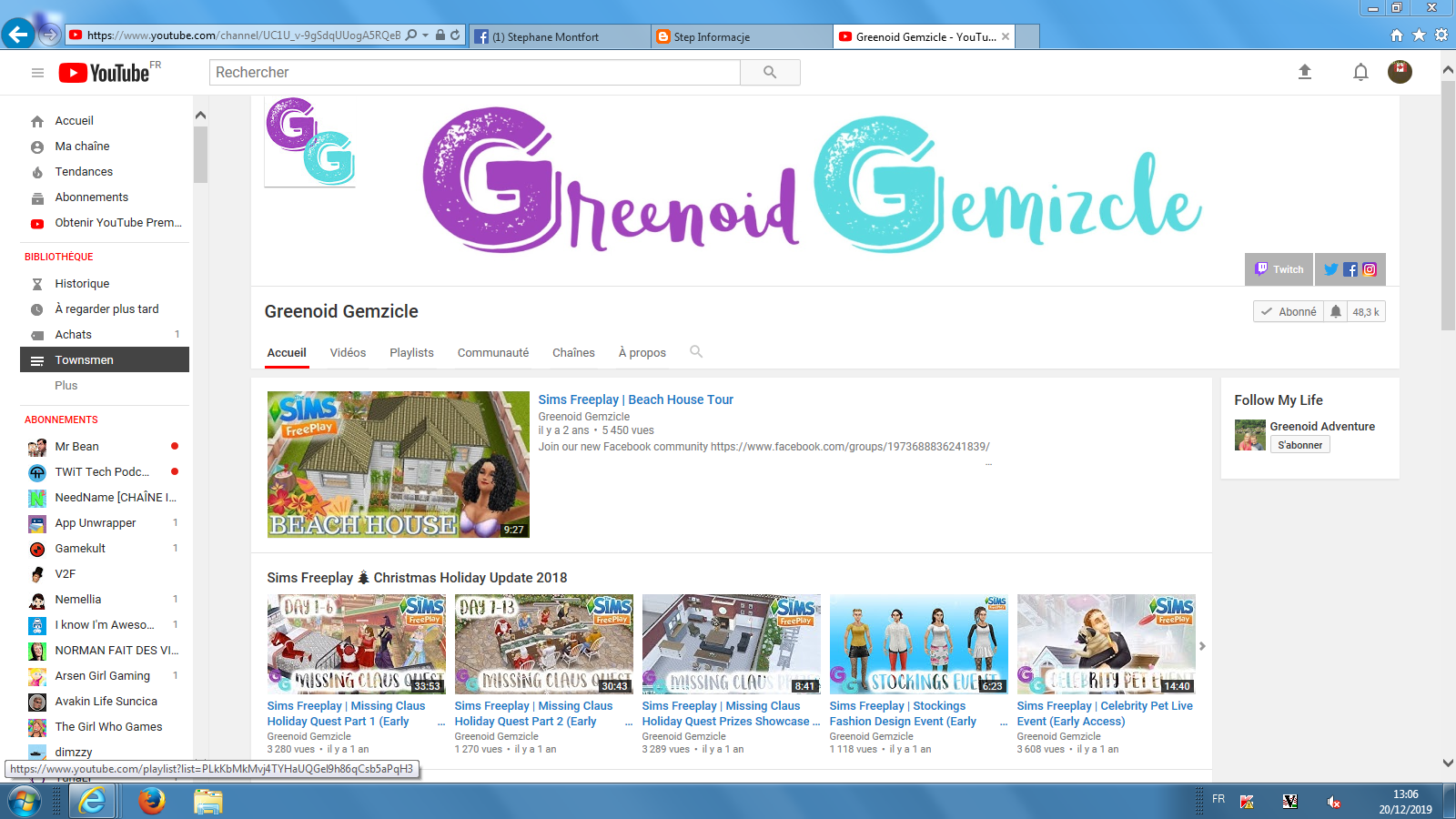
Task: Switch to the Communauté tab
Action: click(x=493, y=353)
